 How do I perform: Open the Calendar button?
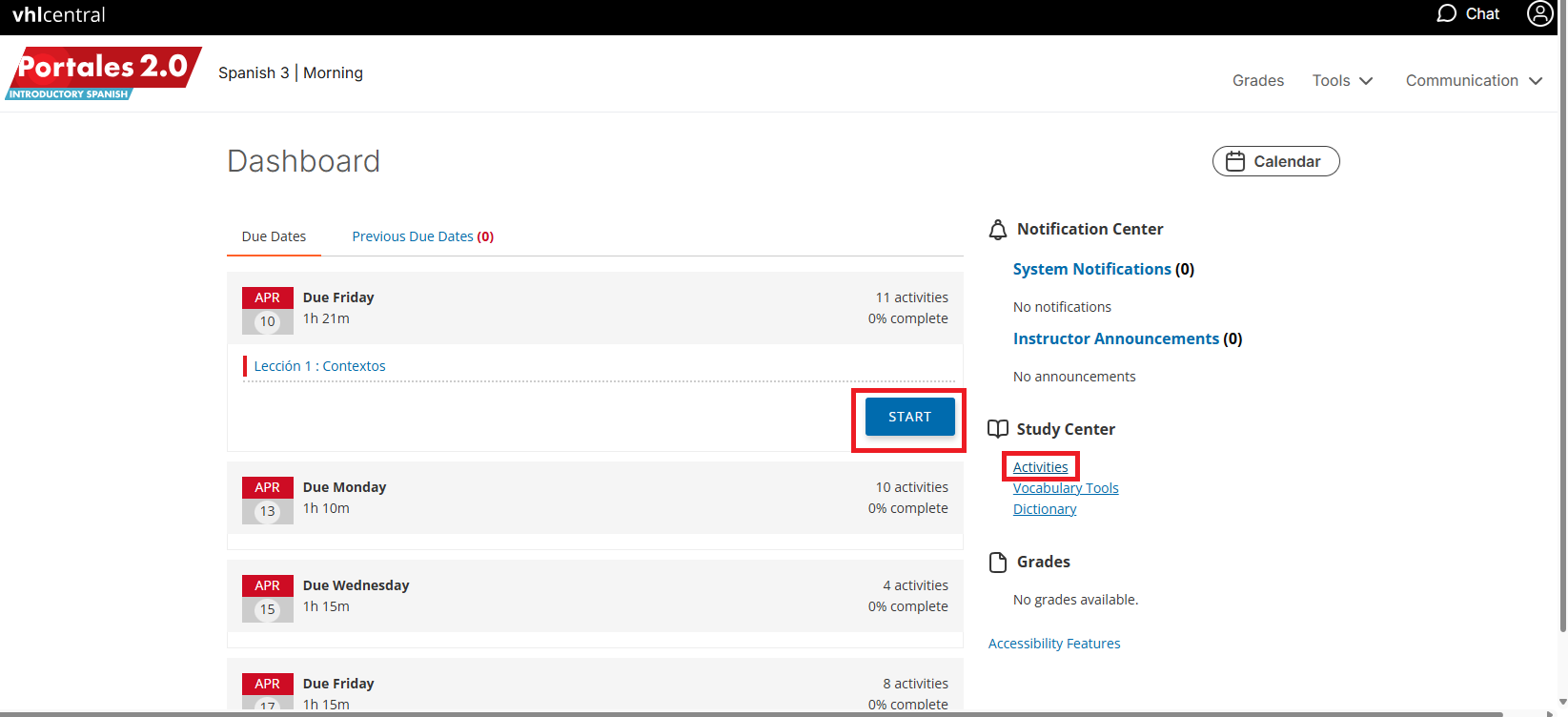pyautogui.click(x=1276, y=161)
